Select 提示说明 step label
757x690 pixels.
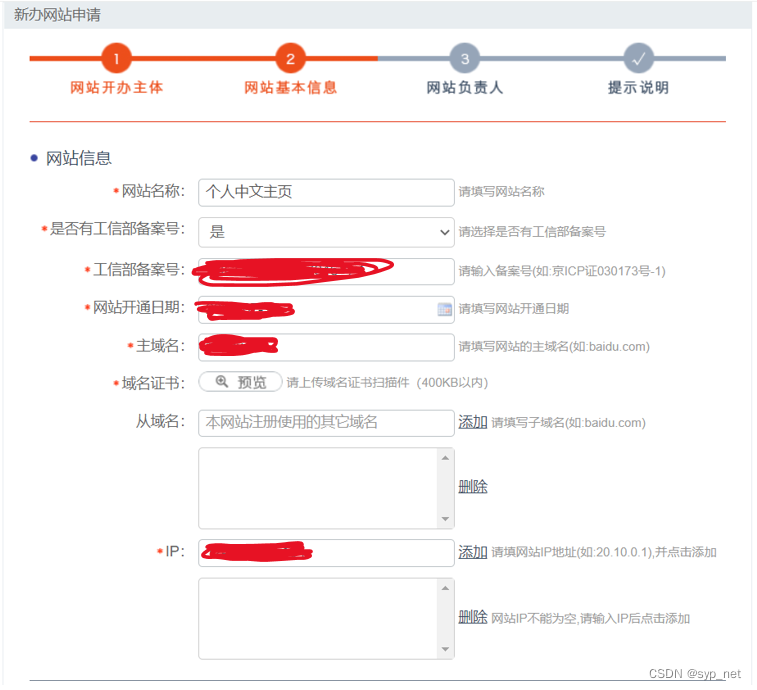click(638, 87)
